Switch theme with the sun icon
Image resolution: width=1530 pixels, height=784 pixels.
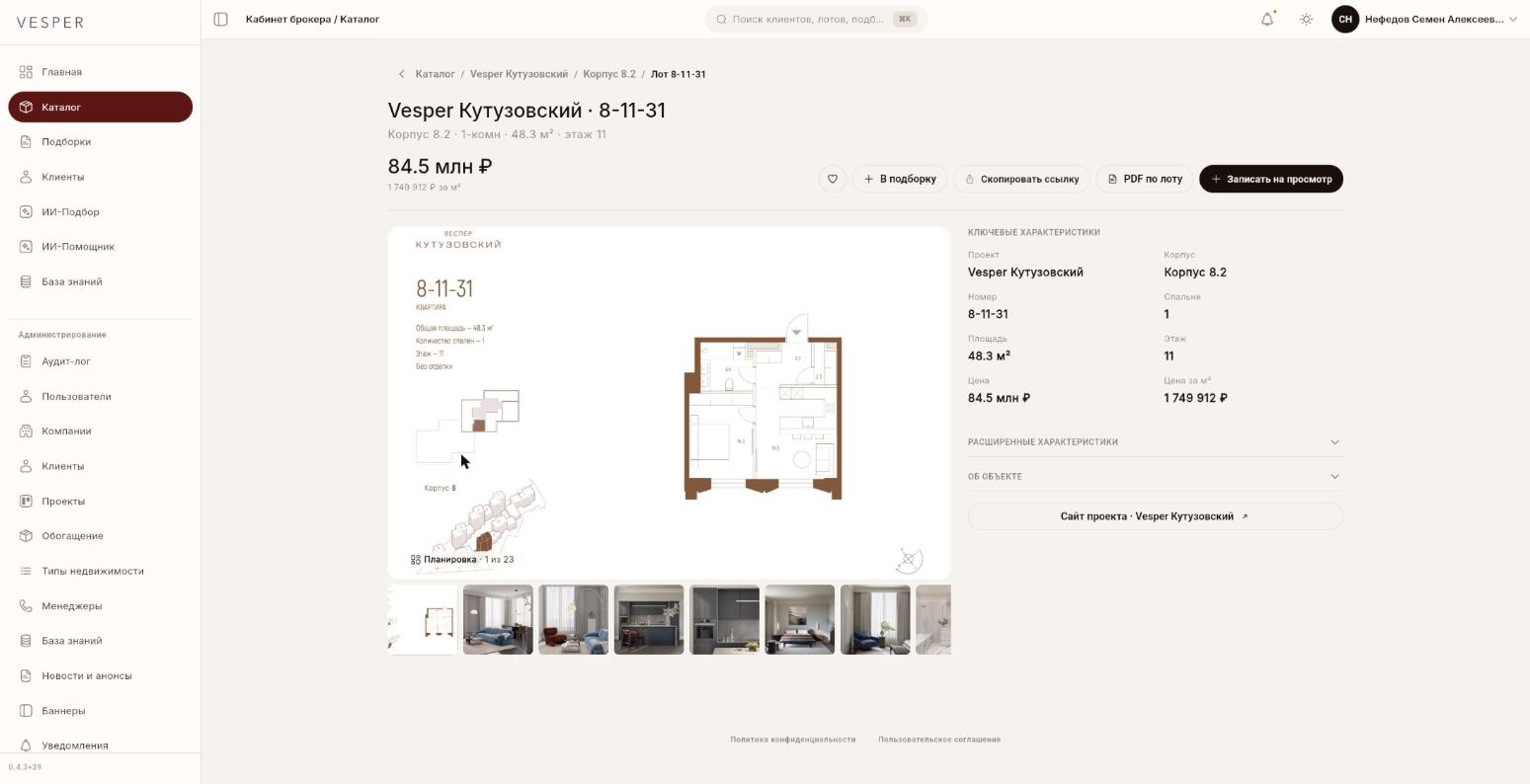coord(1306,19)
